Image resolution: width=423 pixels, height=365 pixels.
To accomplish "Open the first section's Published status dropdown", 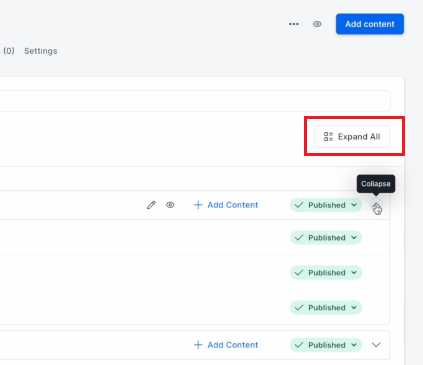I will point(326,205).
